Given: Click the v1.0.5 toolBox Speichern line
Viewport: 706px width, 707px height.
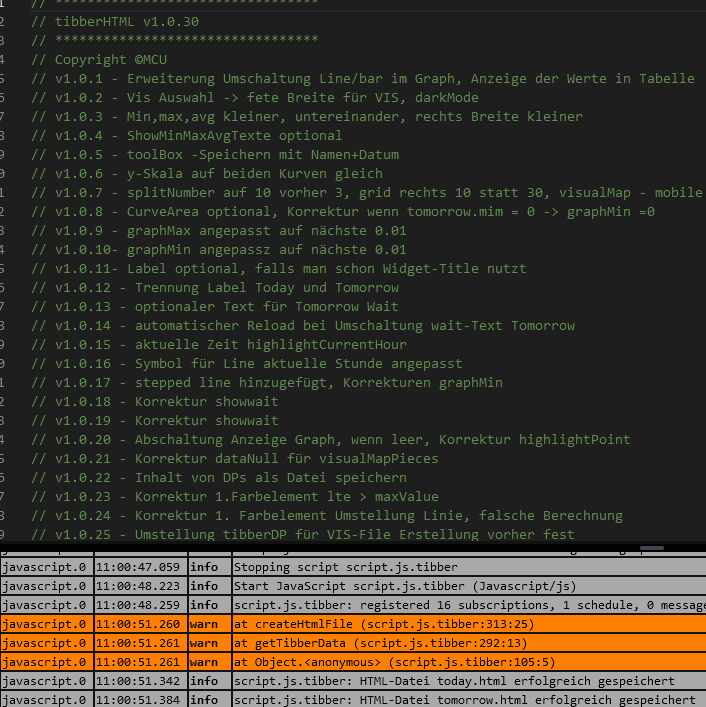Looking at the screenshot, I should [x=215, y=155].
